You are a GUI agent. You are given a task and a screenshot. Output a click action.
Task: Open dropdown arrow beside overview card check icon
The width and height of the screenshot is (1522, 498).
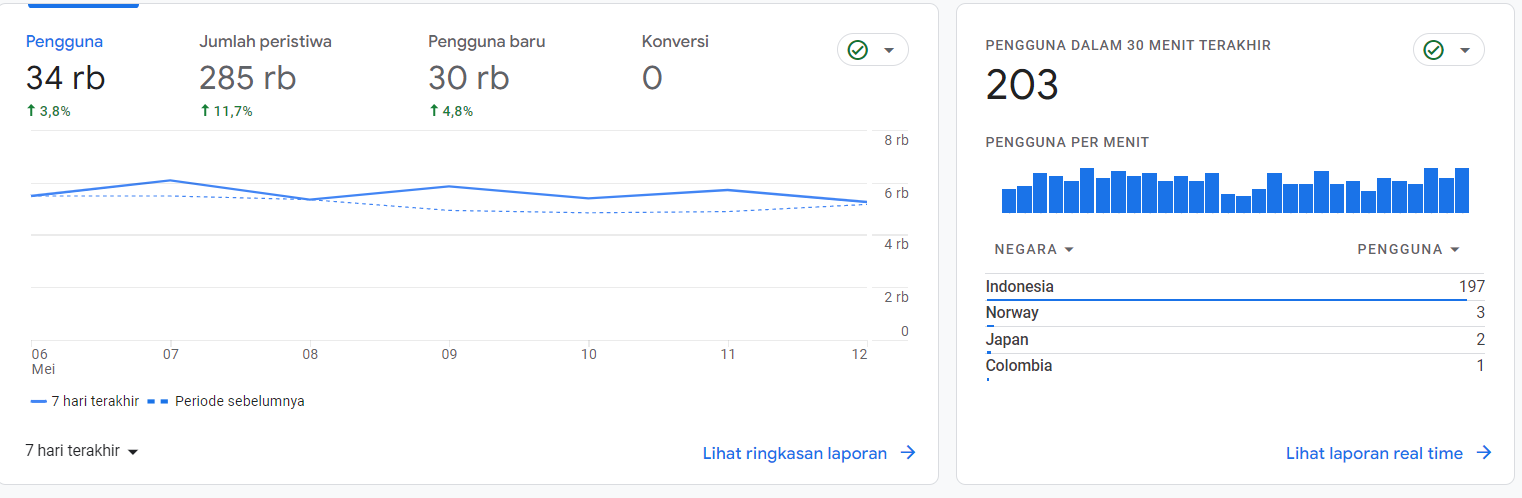pos(888,50)
